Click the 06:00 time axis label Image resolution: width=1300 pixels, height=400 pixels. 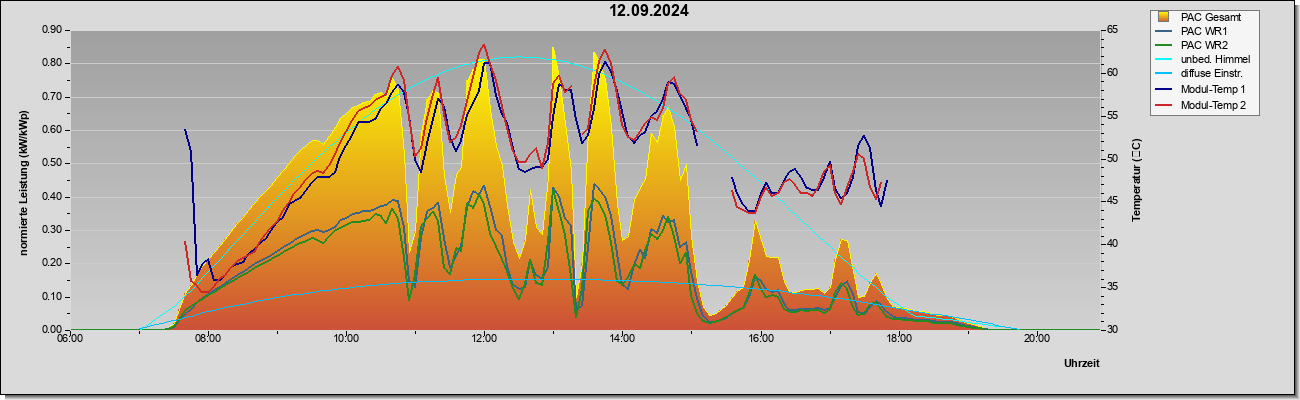click(x=70, y=338)
